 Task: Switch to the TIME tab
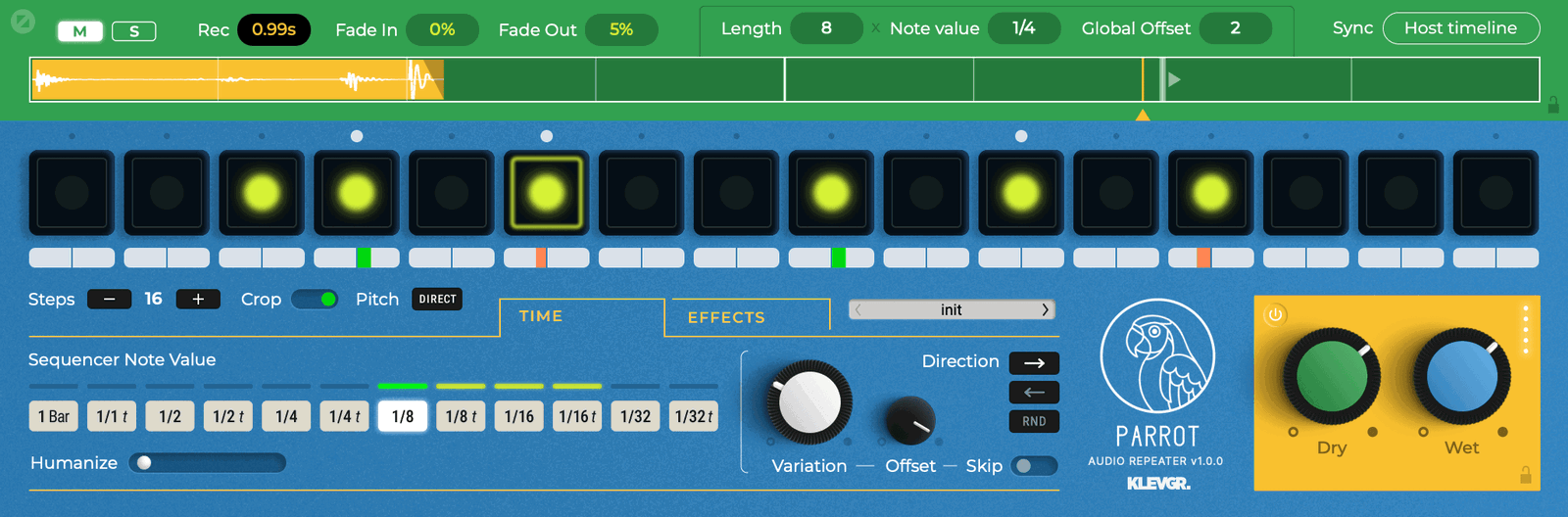pyautogui.click(x=541, y=316)
